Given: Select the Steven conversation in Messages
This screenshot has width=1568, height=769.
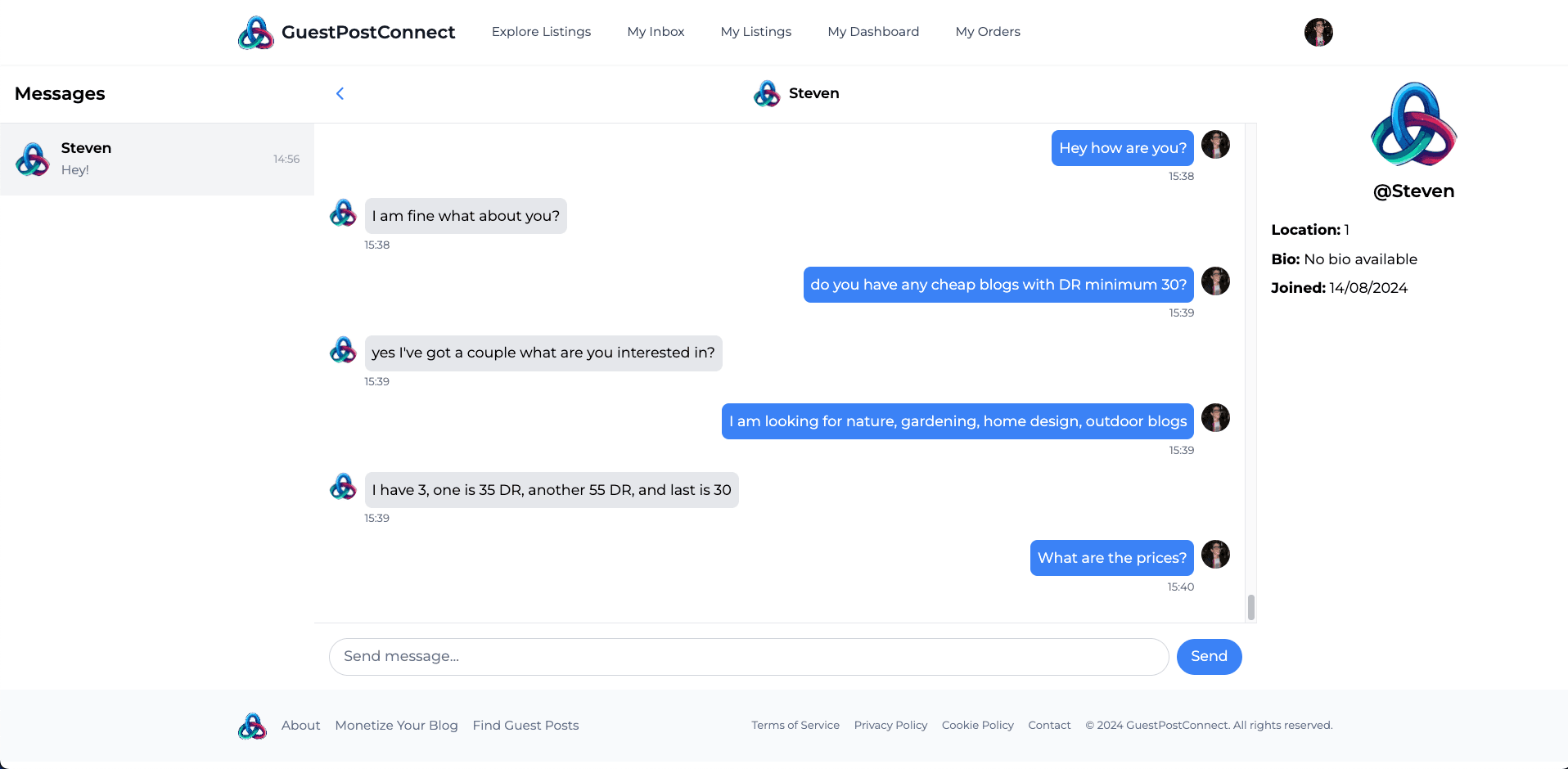Looking at the screenshot, I should coord(157,160).
